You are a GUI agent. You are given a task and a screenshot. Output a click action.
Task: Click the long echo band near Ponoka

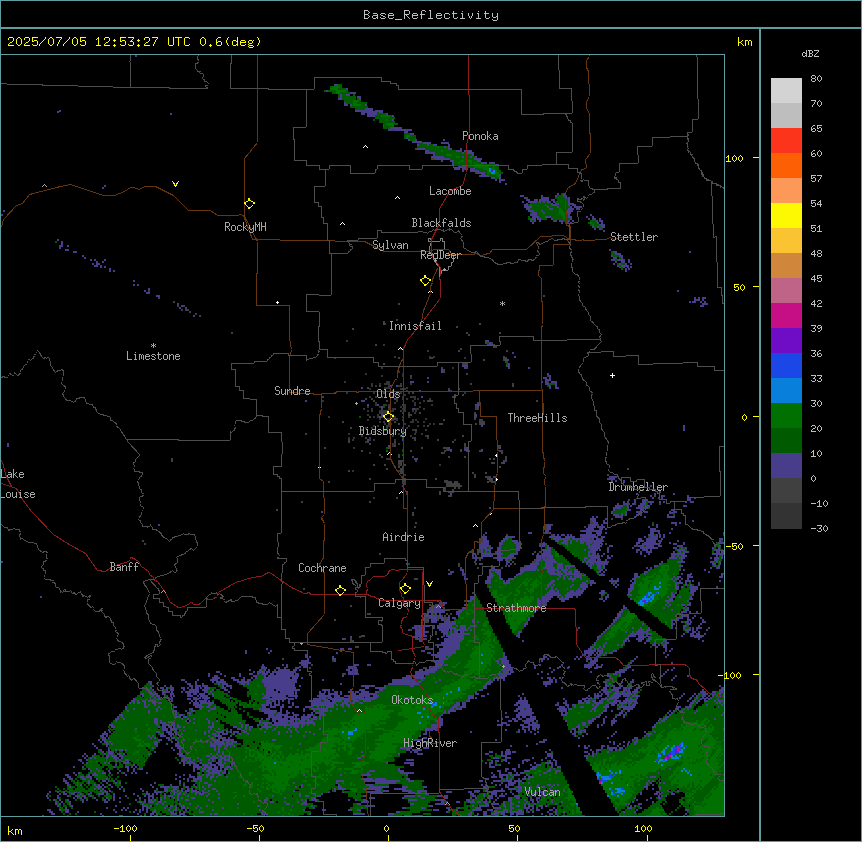click(418, 135)
